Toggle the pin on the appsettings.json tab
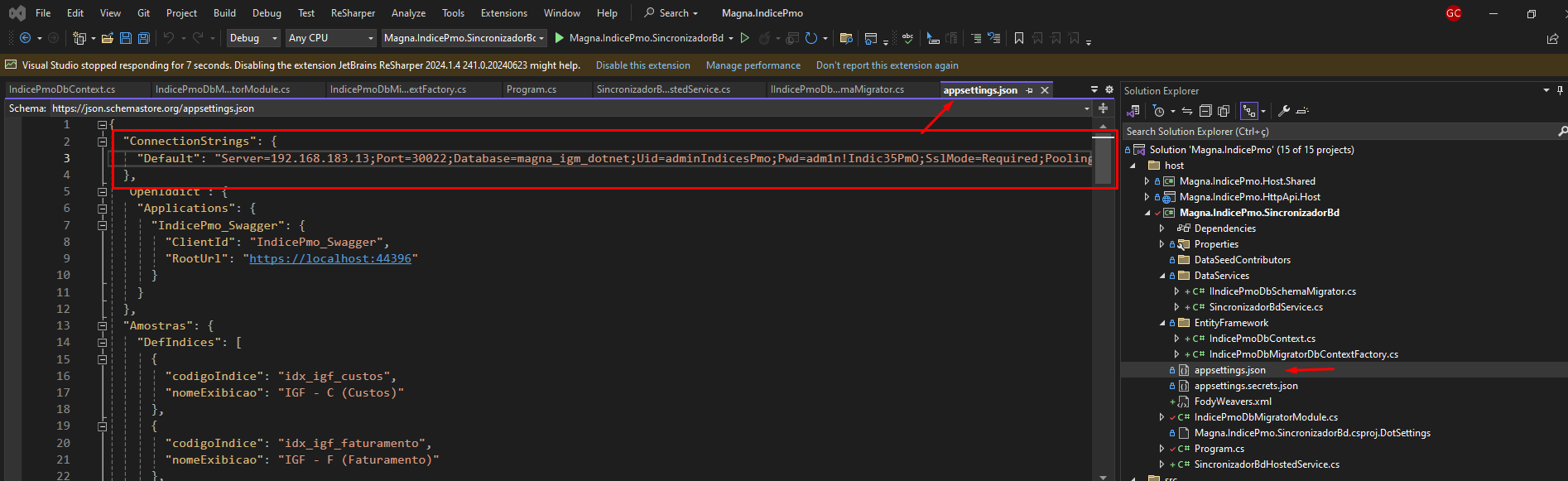This screenshot has width=1568, height=481. click(1030, 90)
